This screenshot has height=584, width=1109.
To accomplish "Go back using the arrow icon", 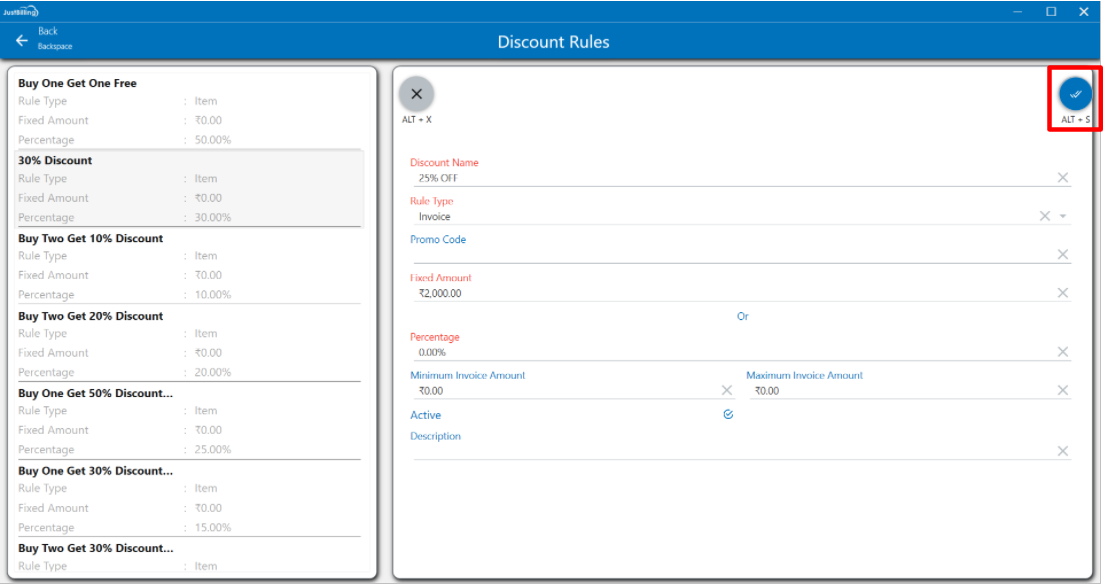I will click(x=22, y=40).
